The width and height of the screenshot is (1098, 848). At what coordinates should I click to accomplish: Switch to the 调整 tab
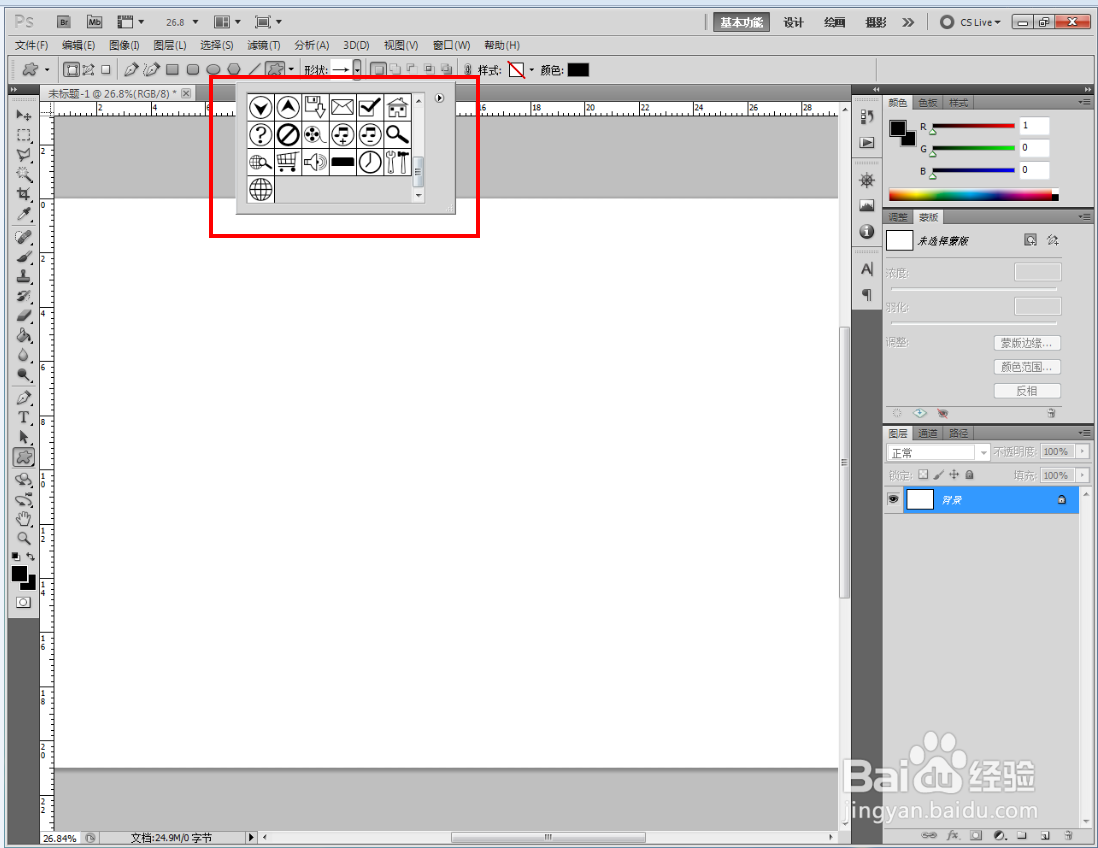coord(898,217)
